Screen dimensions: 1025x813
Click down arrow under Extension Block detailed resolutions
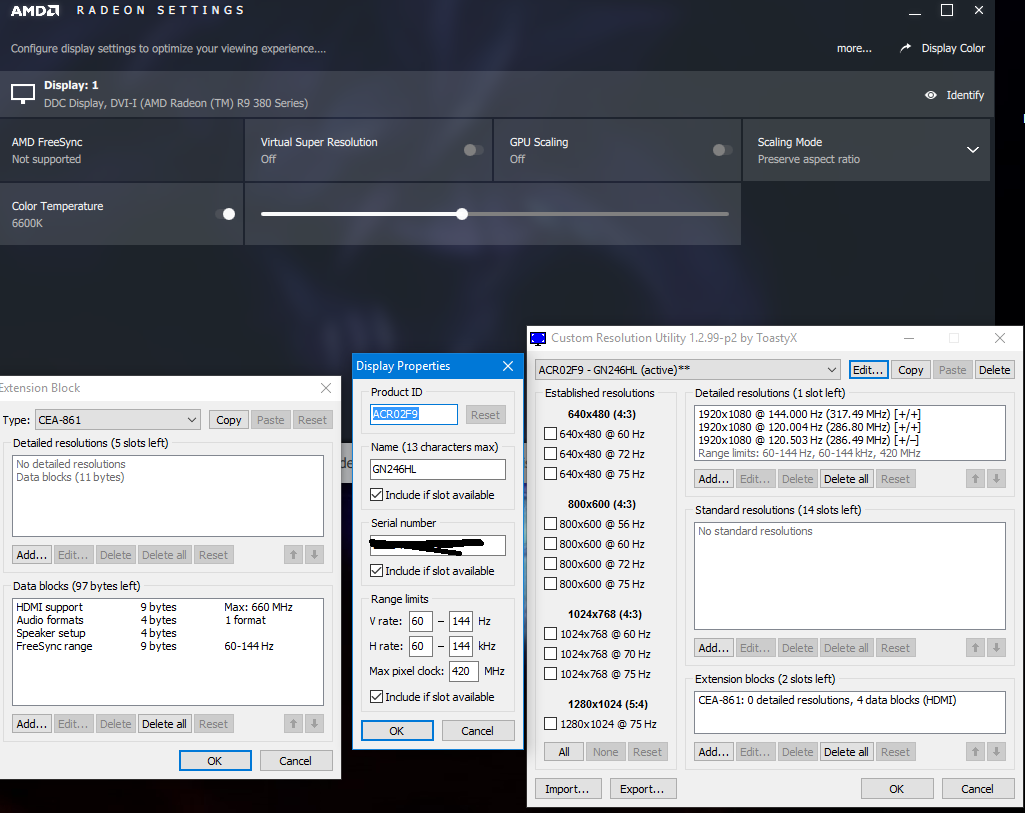314,555
